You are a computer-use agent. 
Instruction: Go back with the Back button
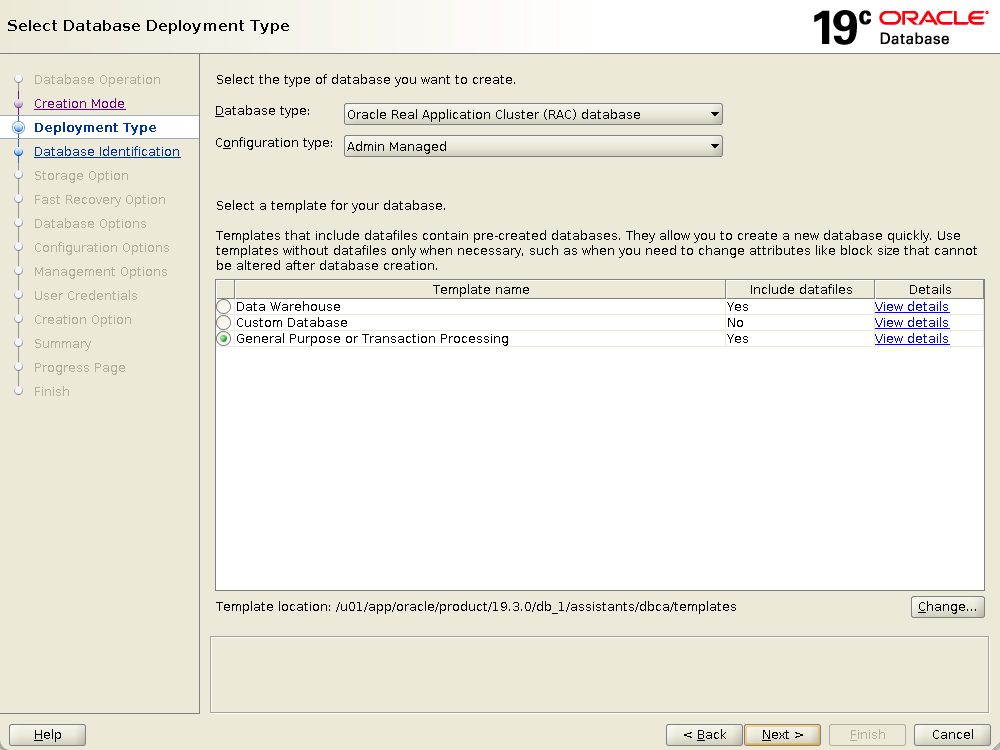click(x=705, y=735)
